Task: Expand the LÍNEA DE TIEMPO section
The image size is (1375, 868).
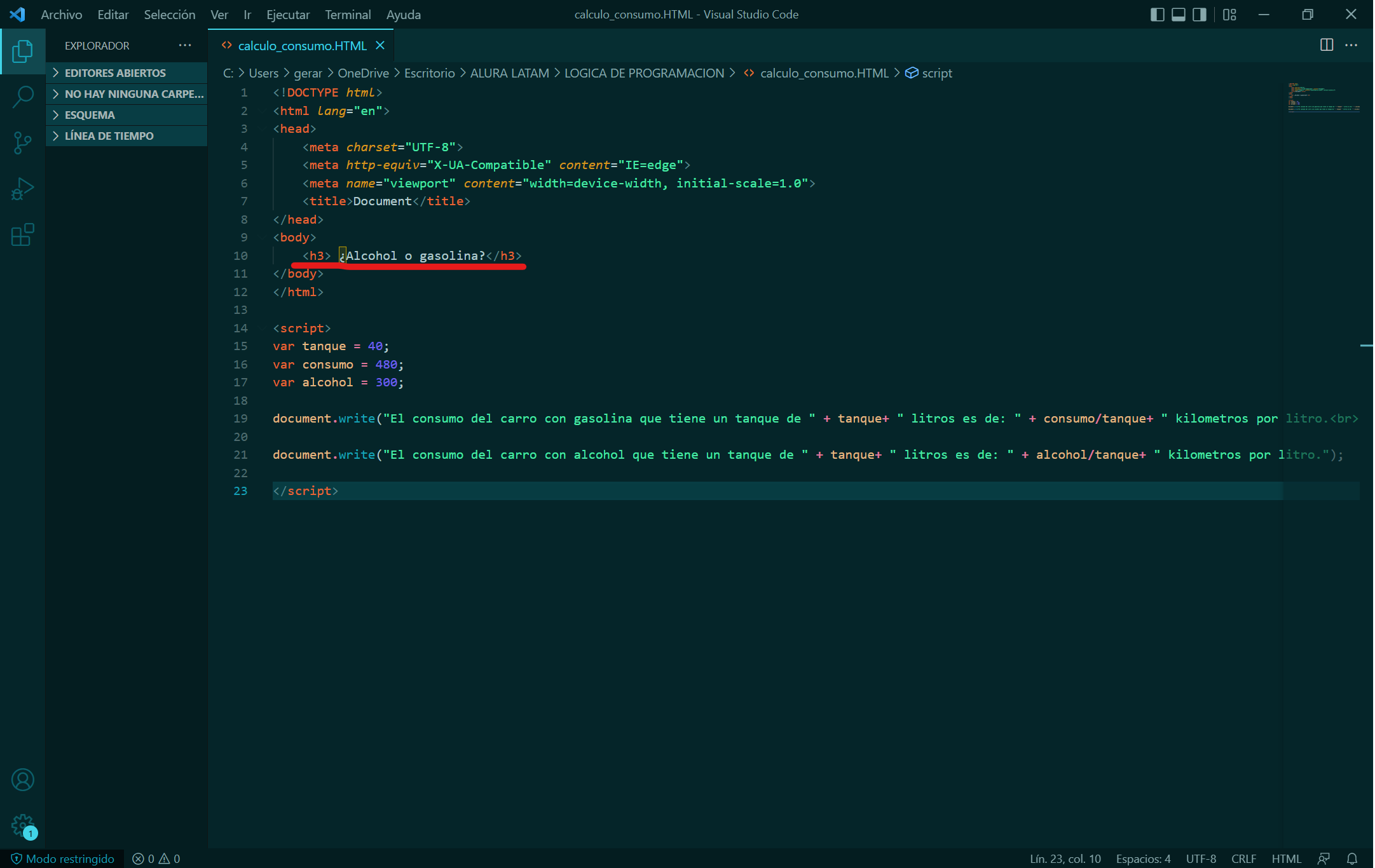Action: pyautogui.click(x=127, y=136)
